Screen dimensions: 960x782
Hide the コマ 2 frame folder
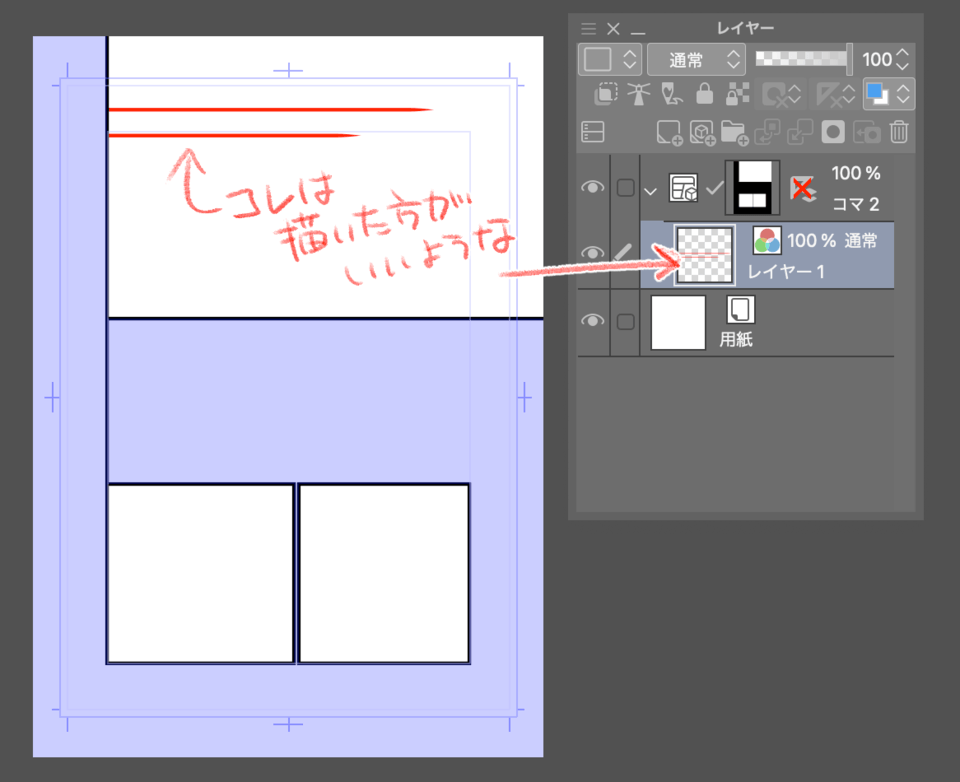593,187
